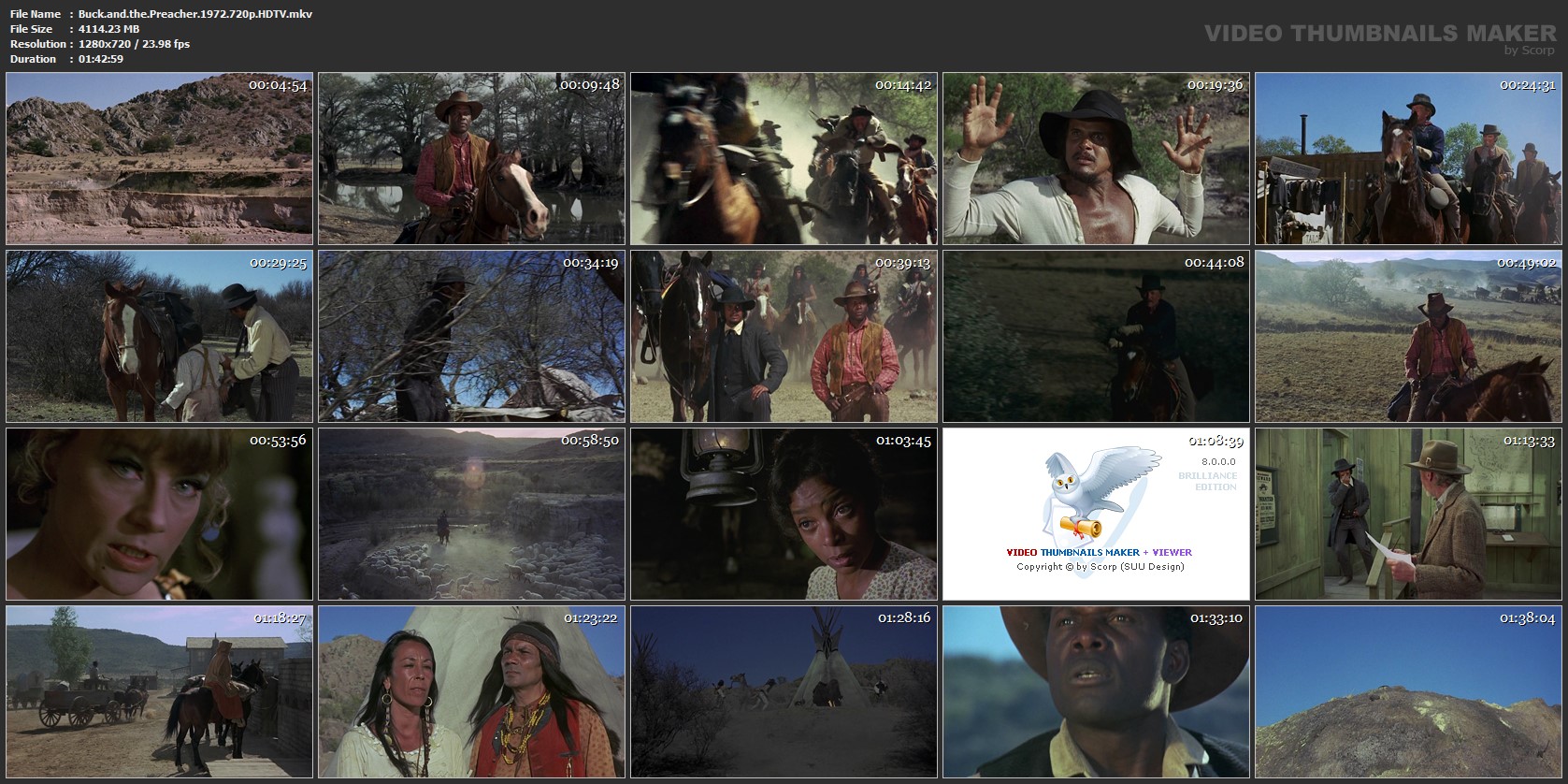Select the hilltop frame at 01:38:04

point(1408,691)
